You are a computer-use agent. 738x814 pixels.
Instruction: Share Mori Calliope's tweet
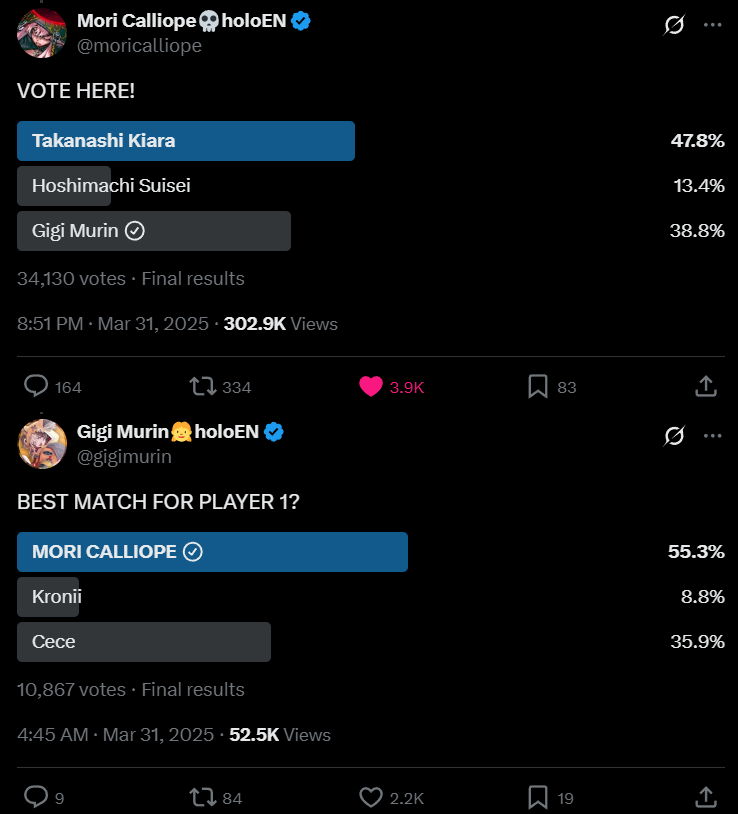tap(705, 387)
